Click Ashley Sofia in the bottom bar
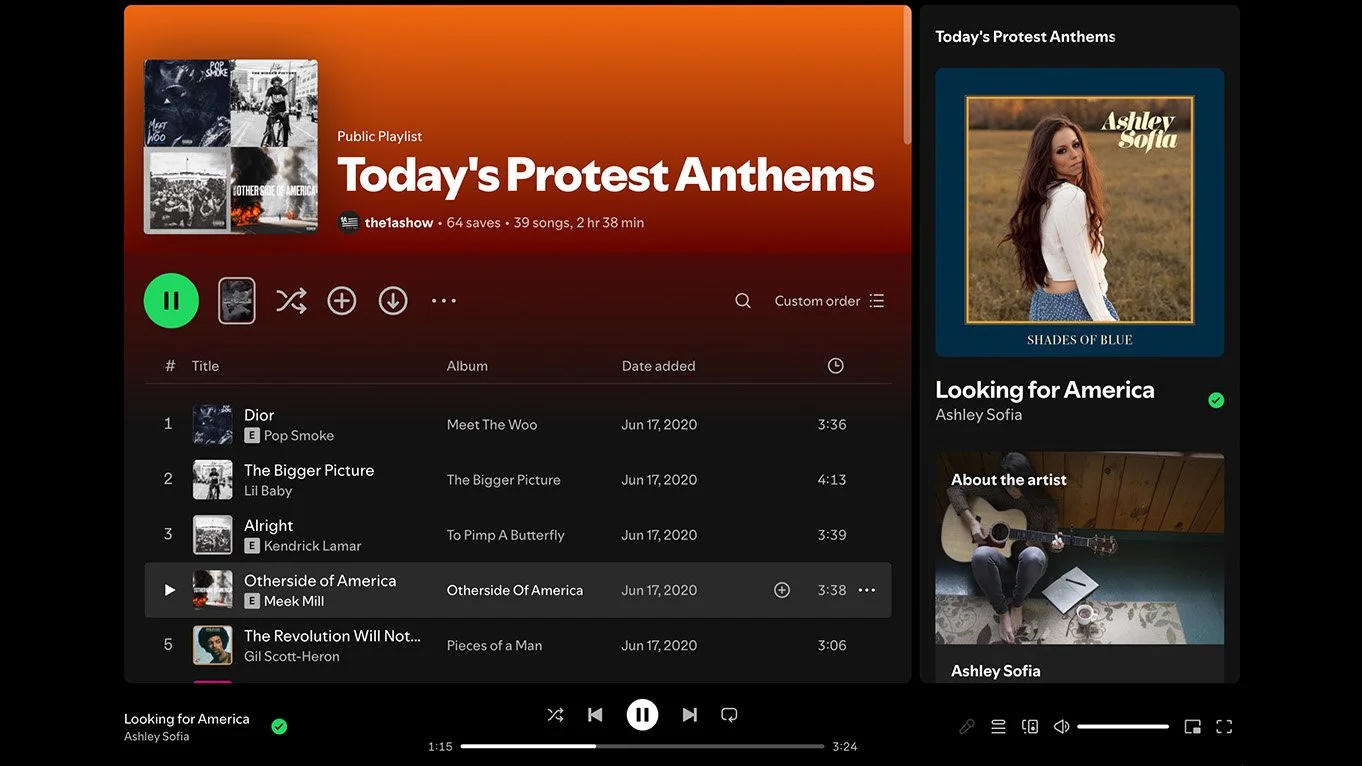The image size is (1362, 766). 157,737
